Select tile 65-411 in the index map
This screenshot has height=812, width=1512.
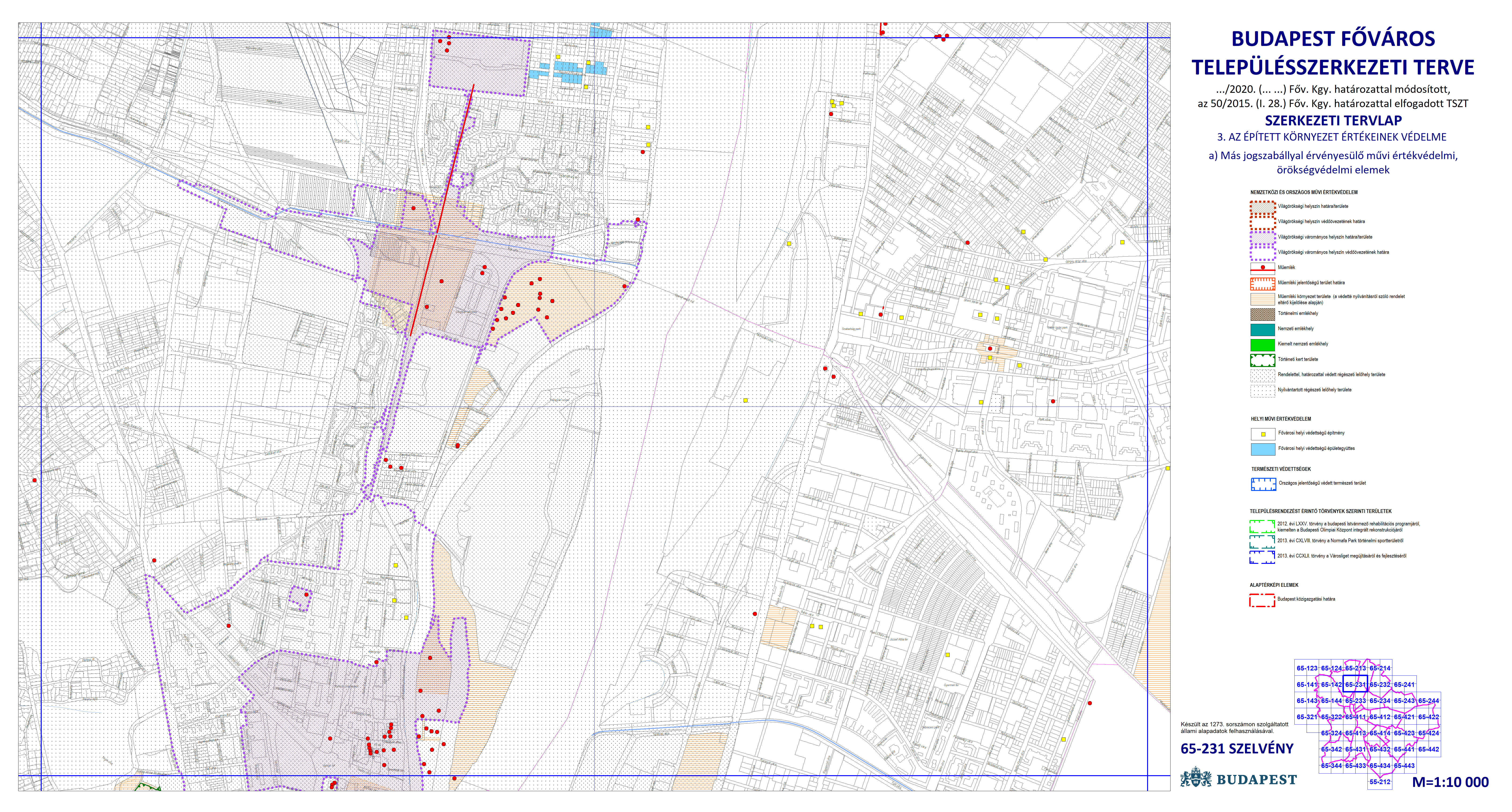[1355, 717]
